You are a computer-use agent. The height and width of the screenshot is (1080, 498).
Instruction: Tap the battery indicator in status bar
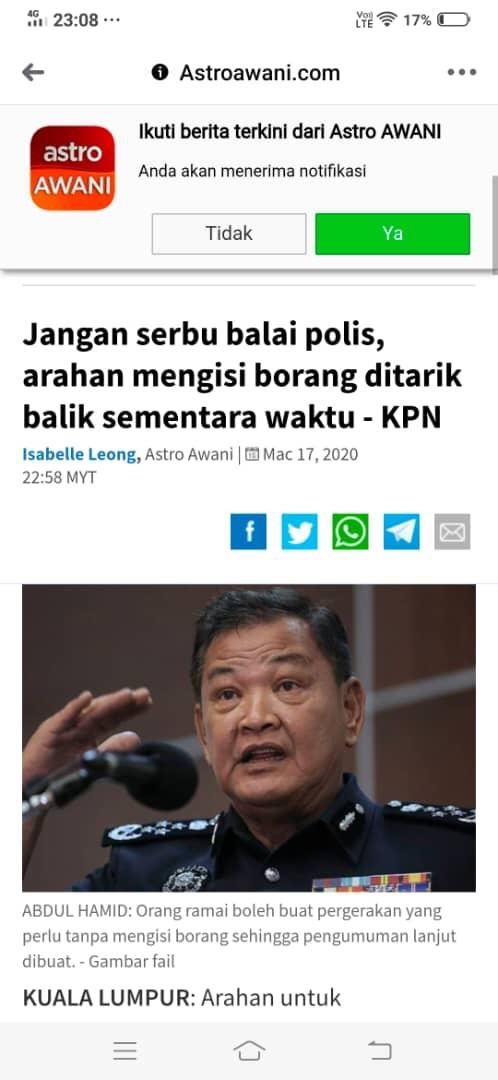tap(454, 20)
